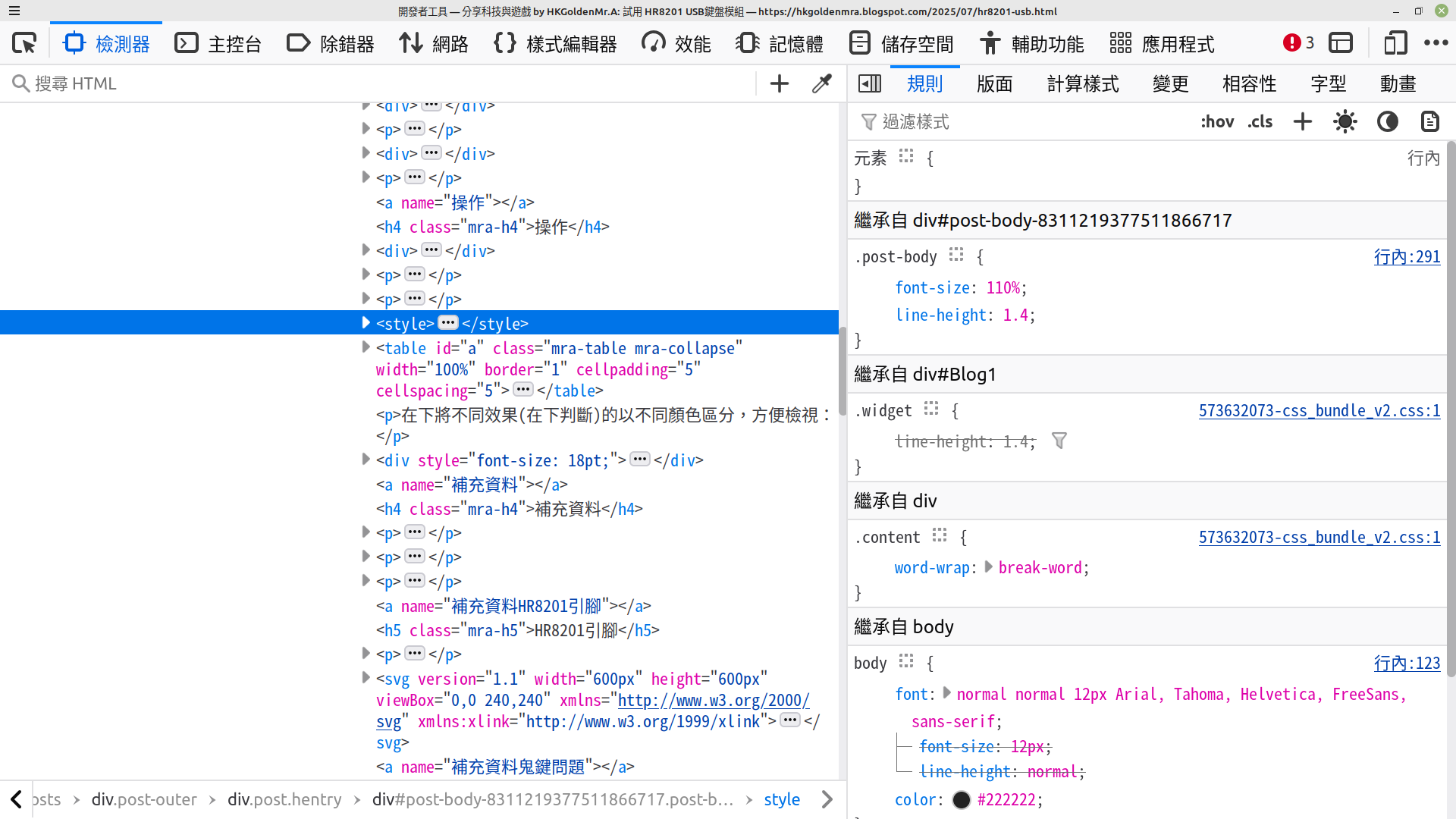Expand the div with font-size 18pt
Screen dimensions: 1456x819
(366, 460)
